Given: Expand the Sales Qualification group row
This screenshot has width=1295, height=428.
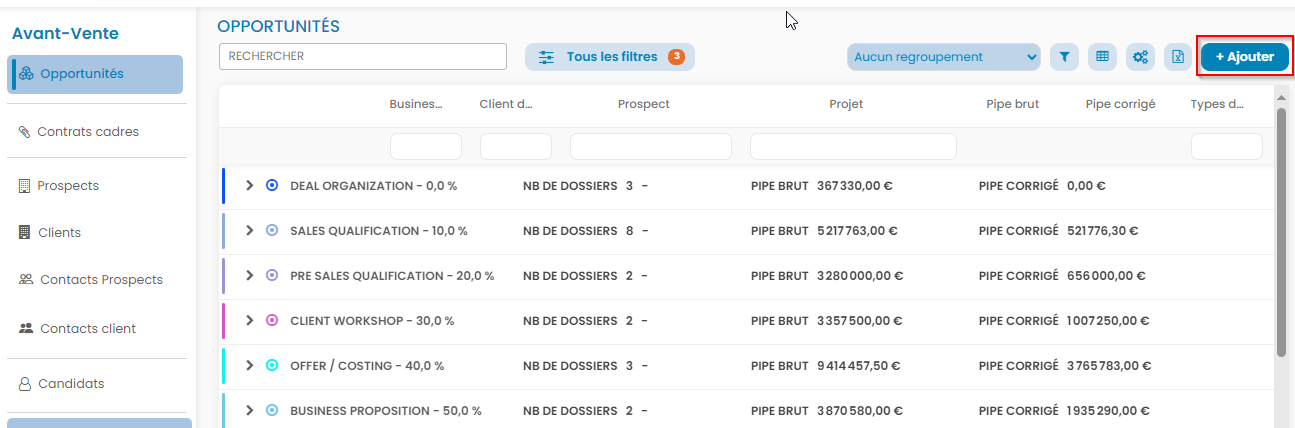Looking at the screenshot, I should [250, 231].
